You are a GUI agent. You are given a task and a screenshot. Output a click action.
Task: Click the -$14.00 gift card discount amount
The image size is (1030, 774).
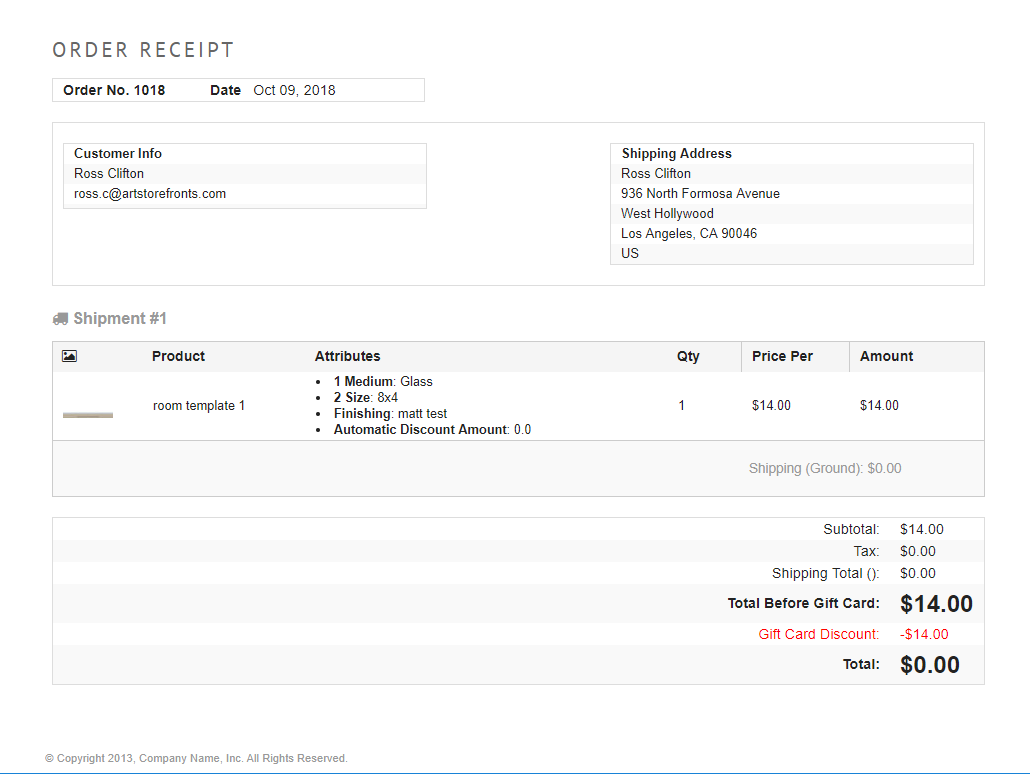click(x=924, y=634)
